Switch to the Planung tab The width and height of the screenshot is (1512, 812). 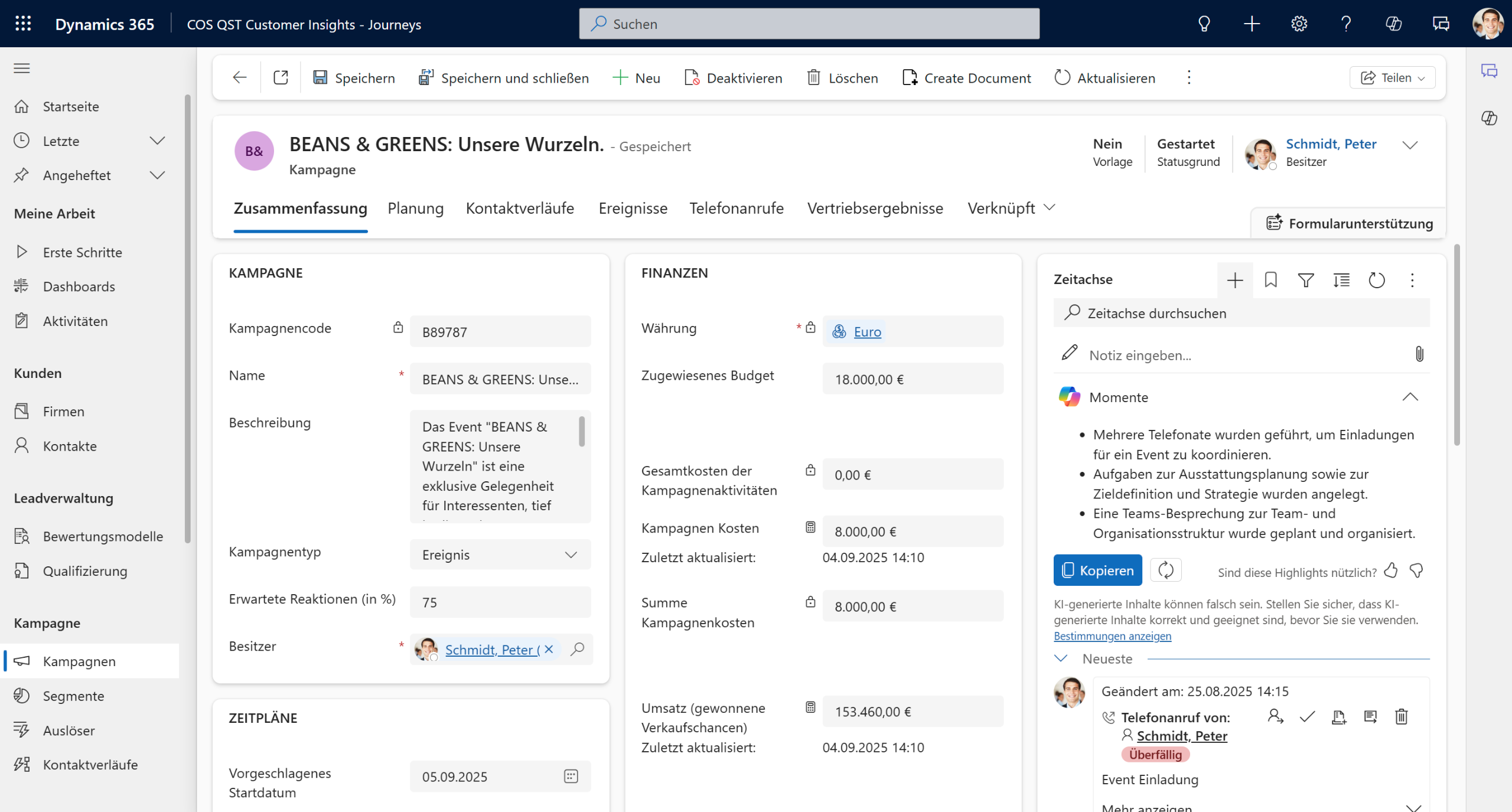point(416,208)
